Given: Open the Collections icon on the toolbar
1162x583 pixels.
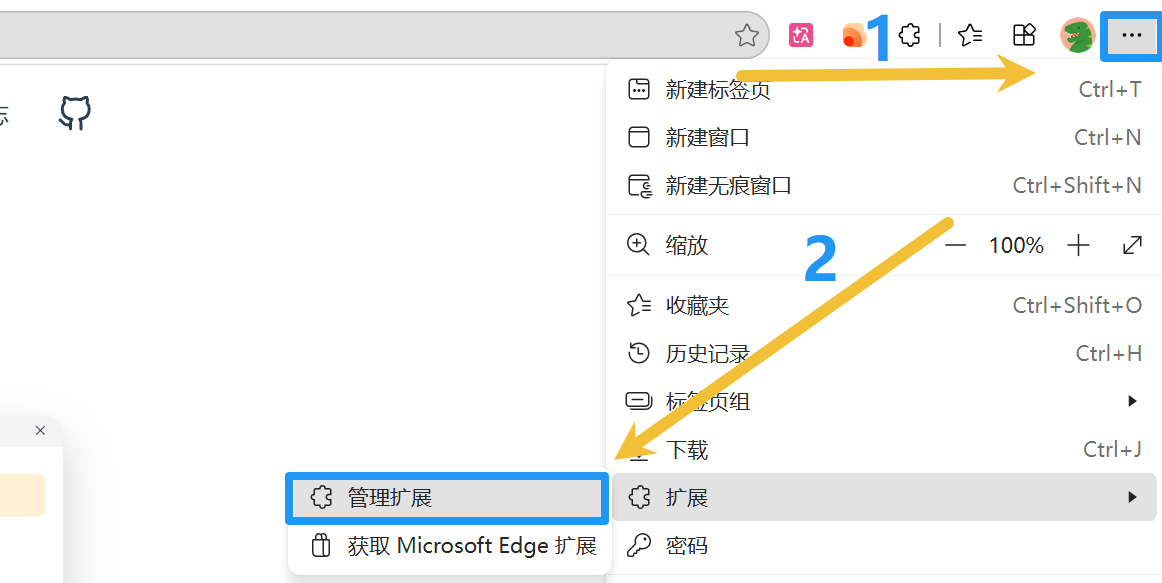Looking at the screenshot, I should pos(1023,34).
